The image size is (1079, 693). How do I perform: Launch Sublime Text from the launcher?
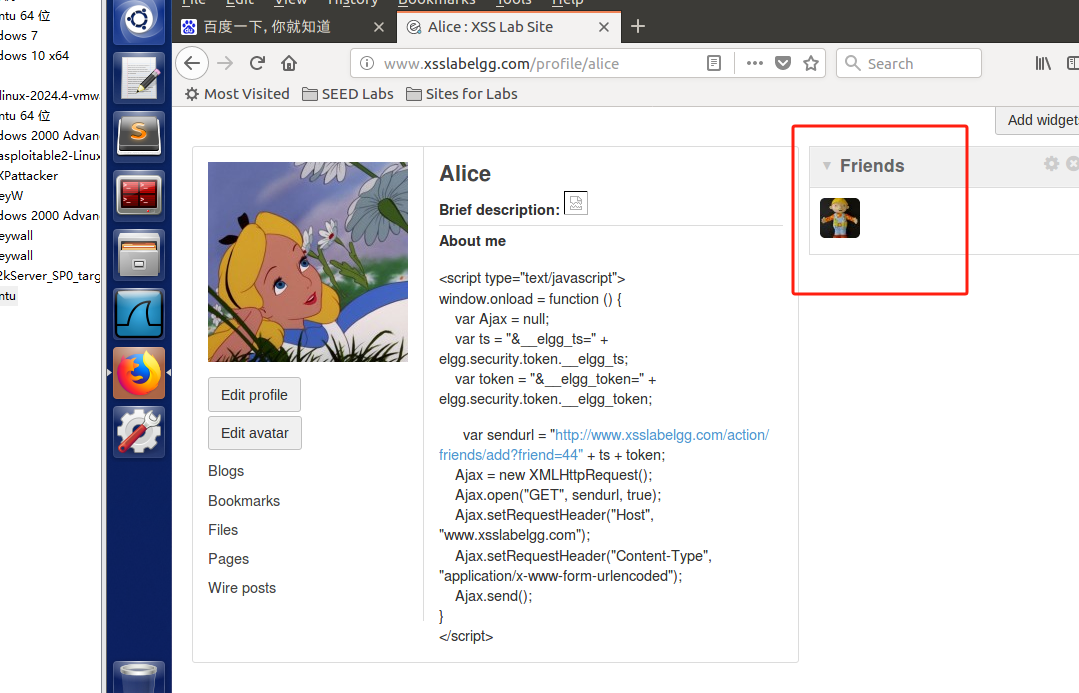[x=139, y=136]
